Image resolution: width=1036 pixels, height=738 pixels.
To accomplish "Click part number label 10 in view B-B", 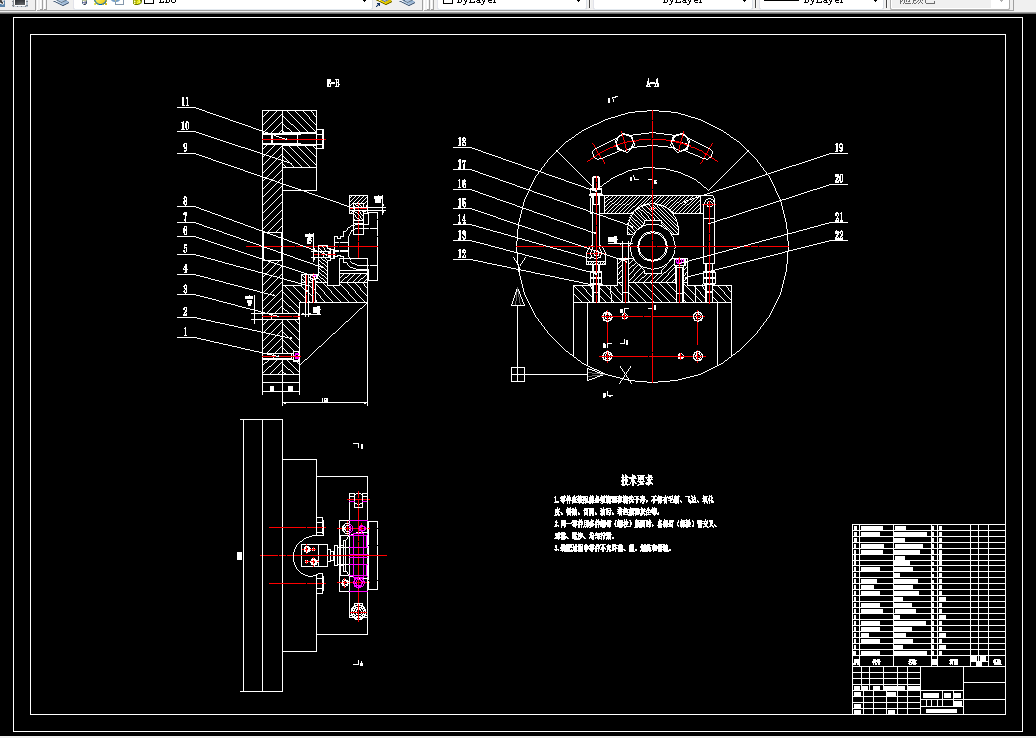I will pyautogui.click(x=185, y=126).
